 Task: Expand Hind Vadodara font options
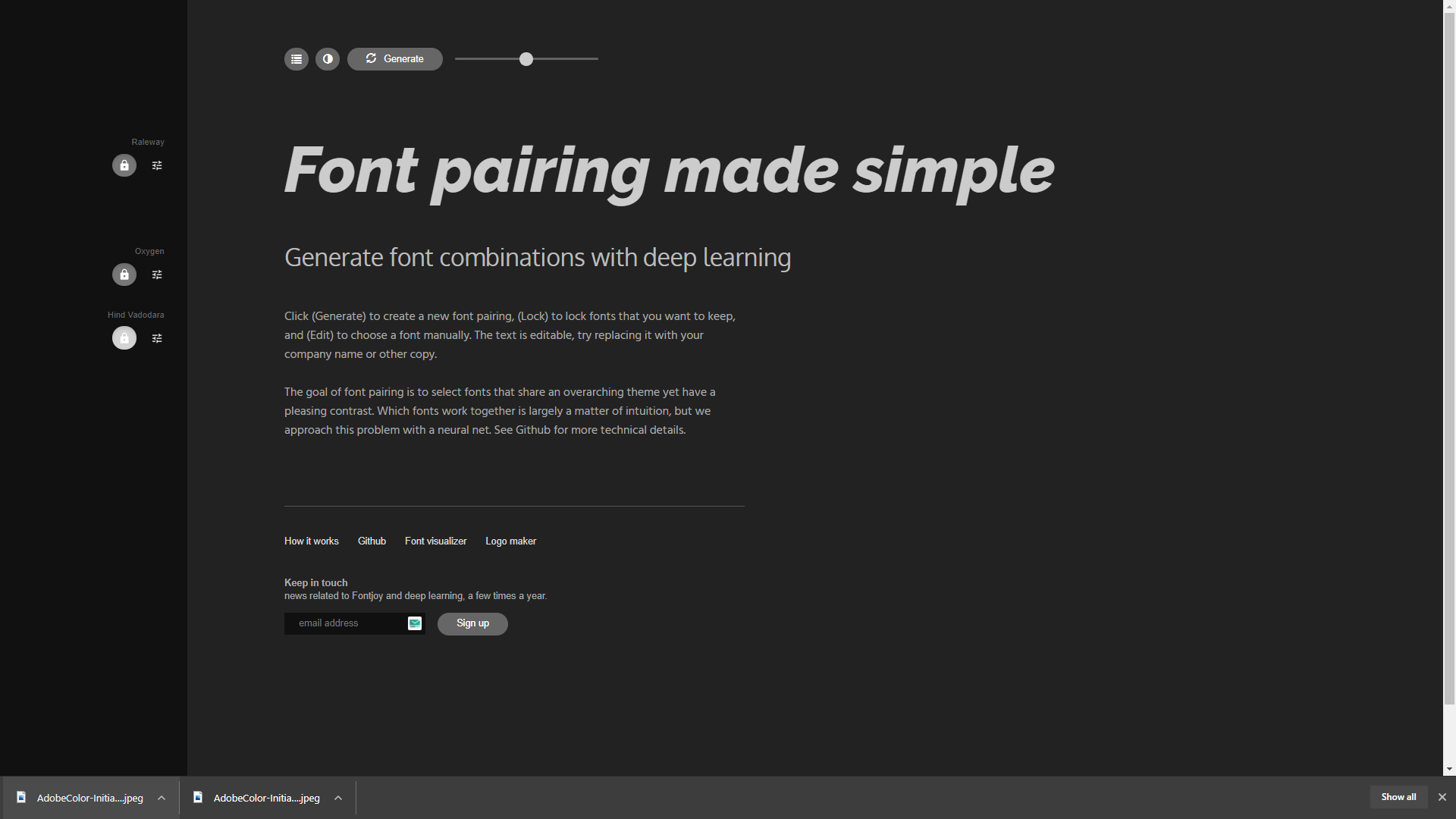pos(156,338)
